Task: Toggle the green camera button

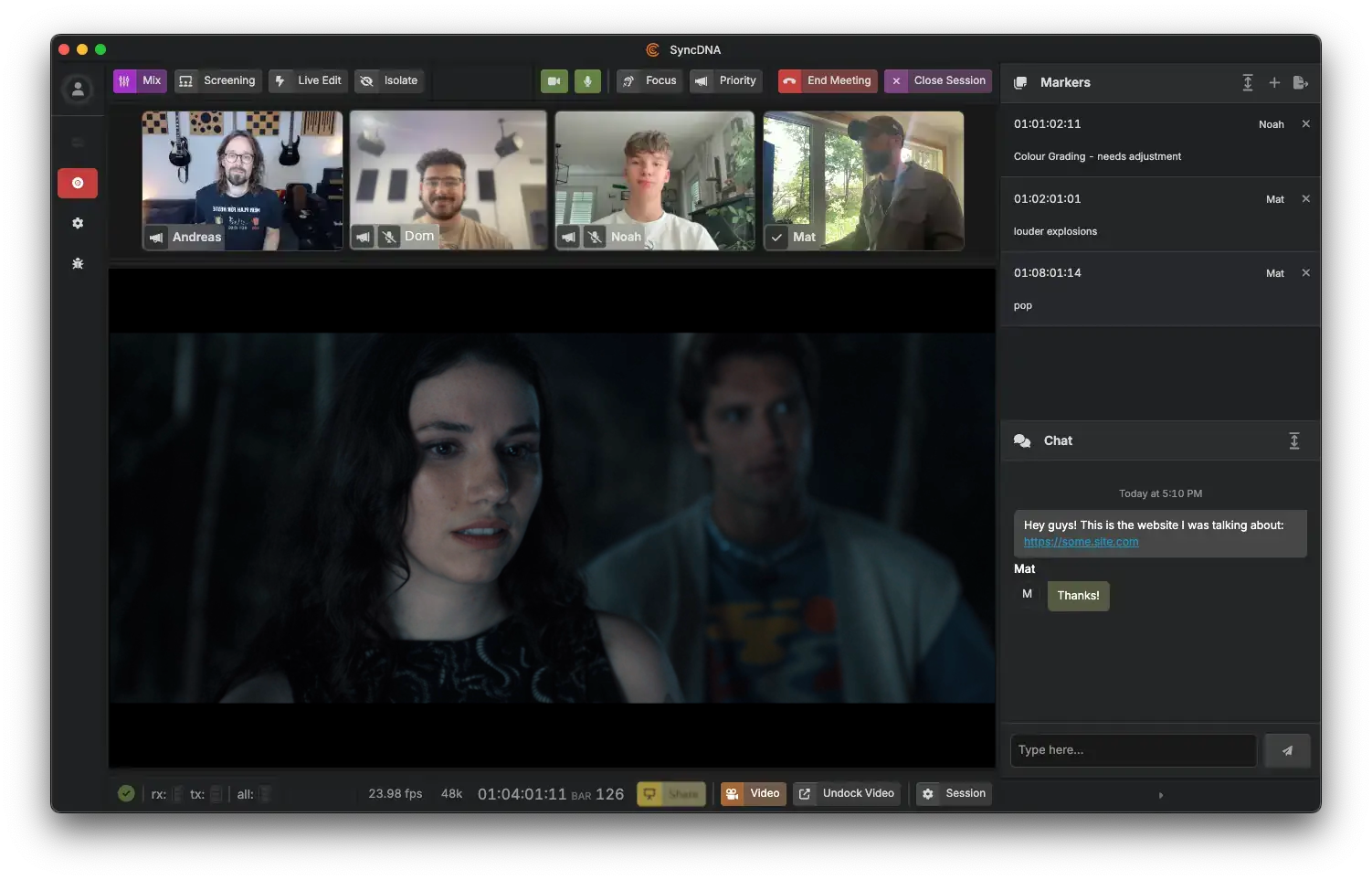Action: (x=554, y=81)
